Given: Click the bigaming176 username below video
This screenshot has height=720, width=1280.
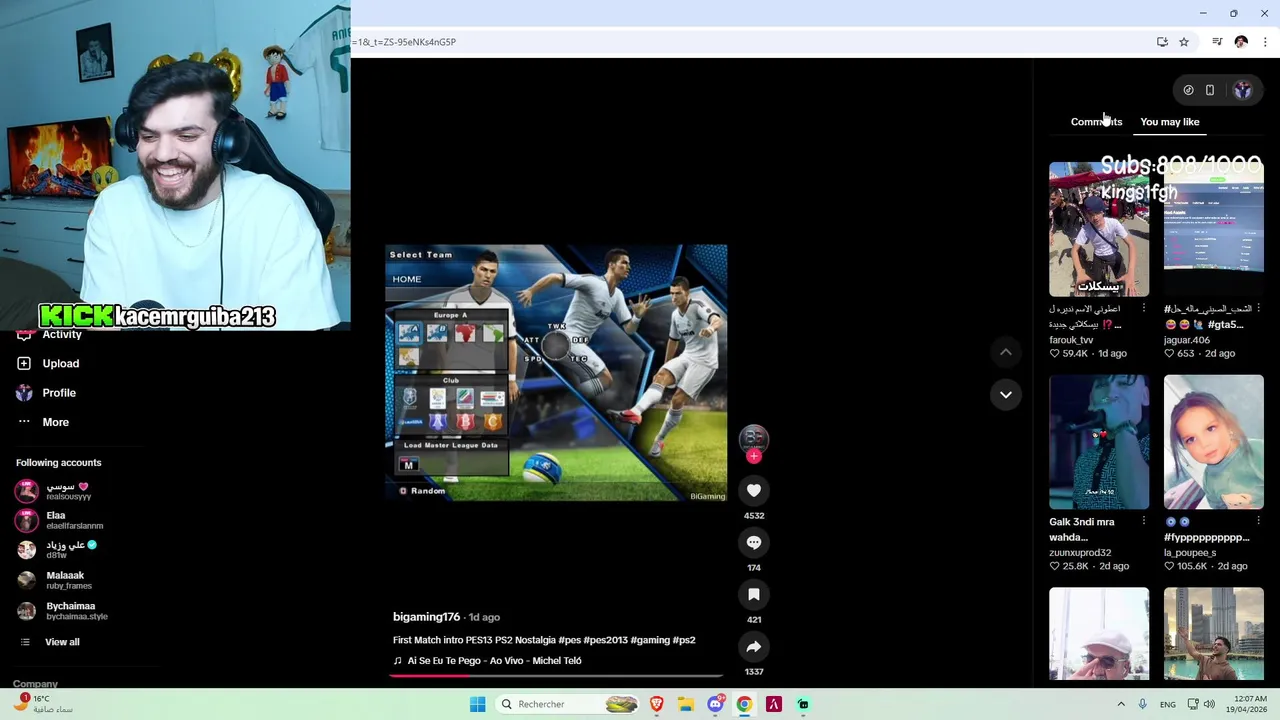Looking at the screenshot, I should click(426, 617).
